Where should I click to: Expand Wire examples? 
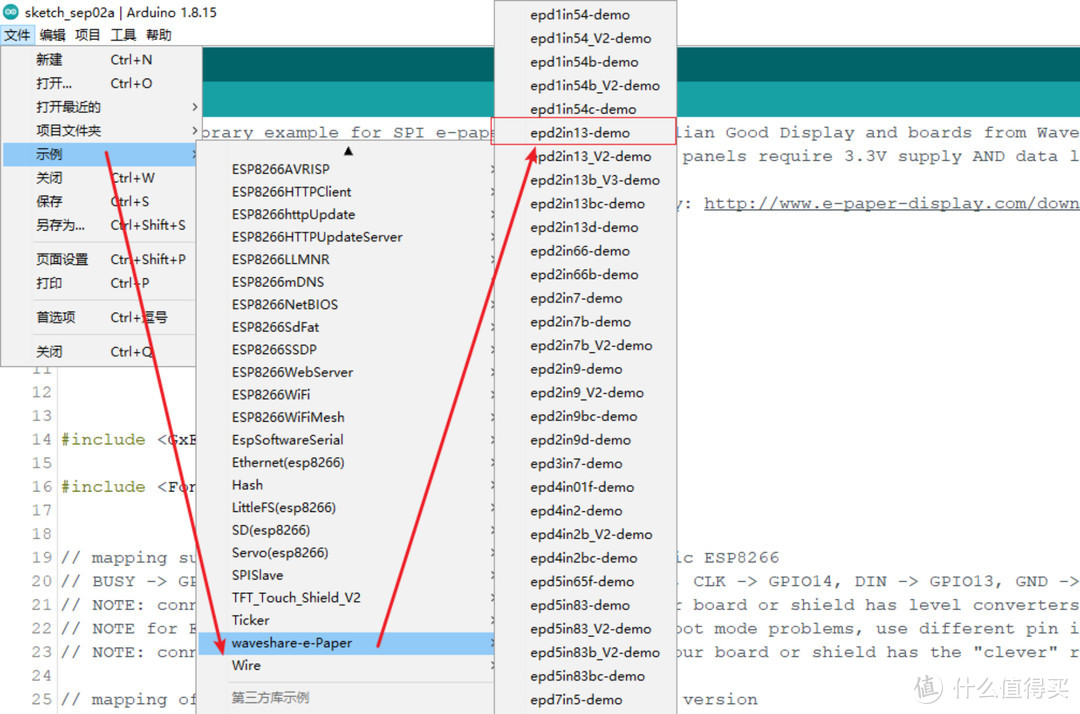point(346,665)
